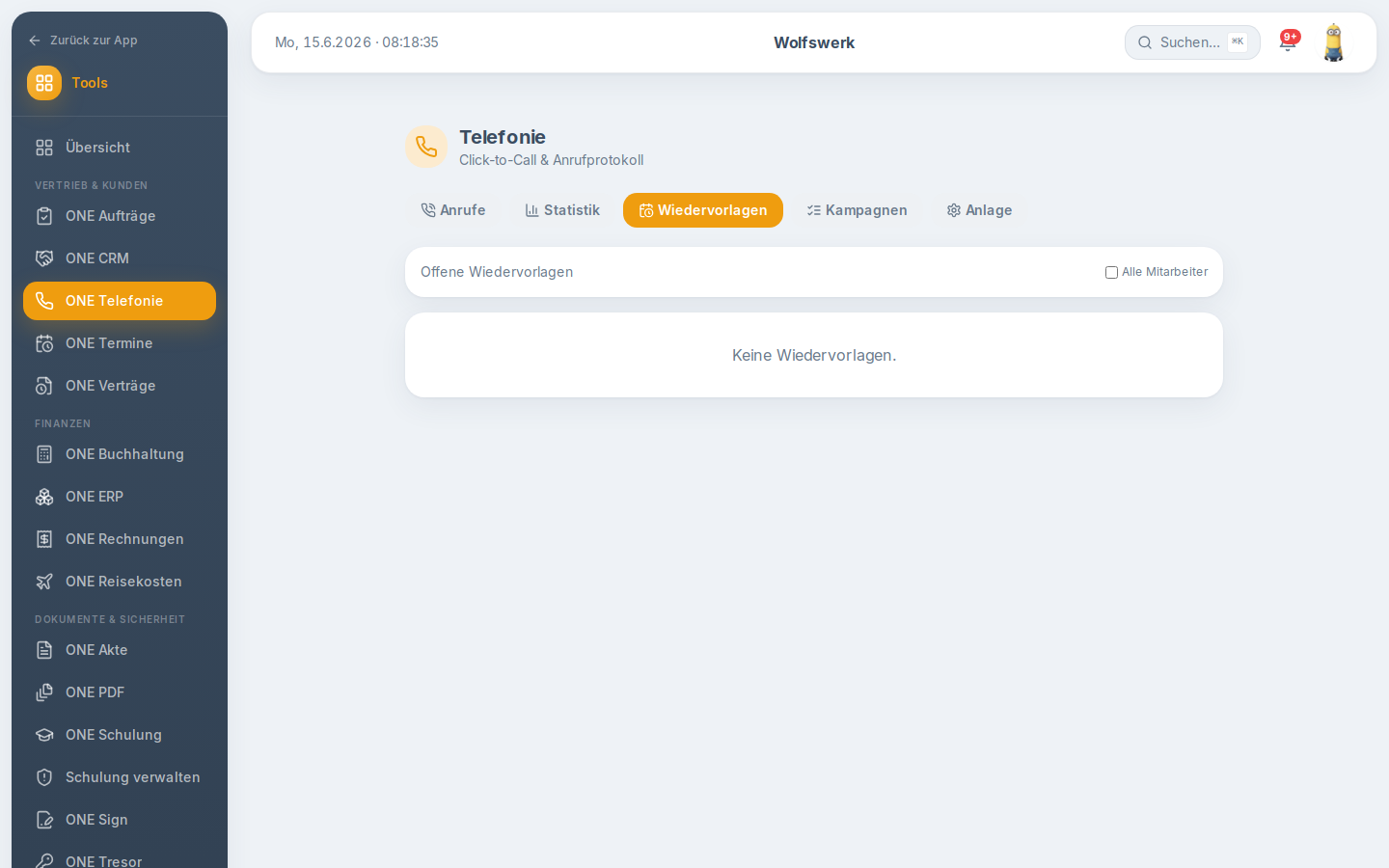Click the ONE Sign pen icon
This screenshot has width=1389, height=868.
44,820
